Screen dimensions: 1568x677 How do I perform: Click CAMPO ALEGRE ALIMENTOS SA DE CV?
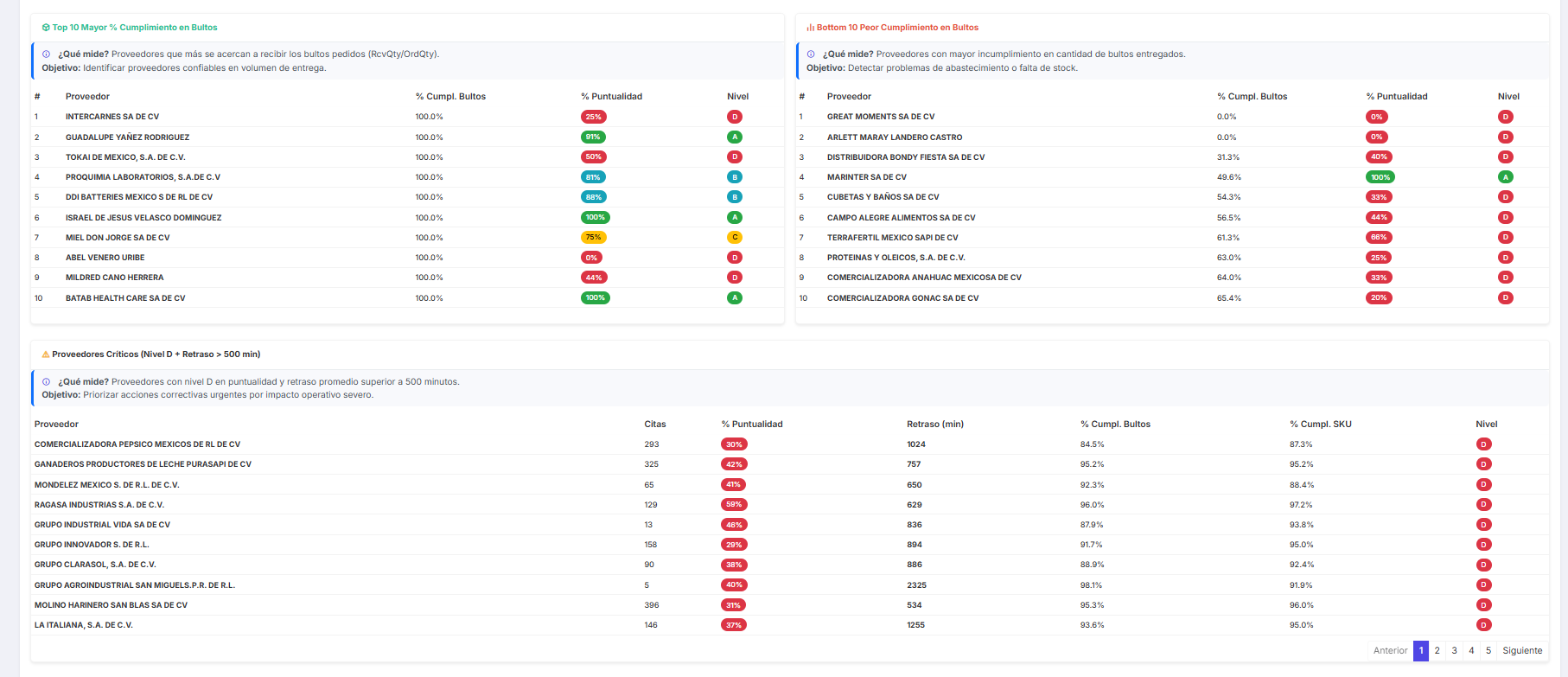(901, 218)
